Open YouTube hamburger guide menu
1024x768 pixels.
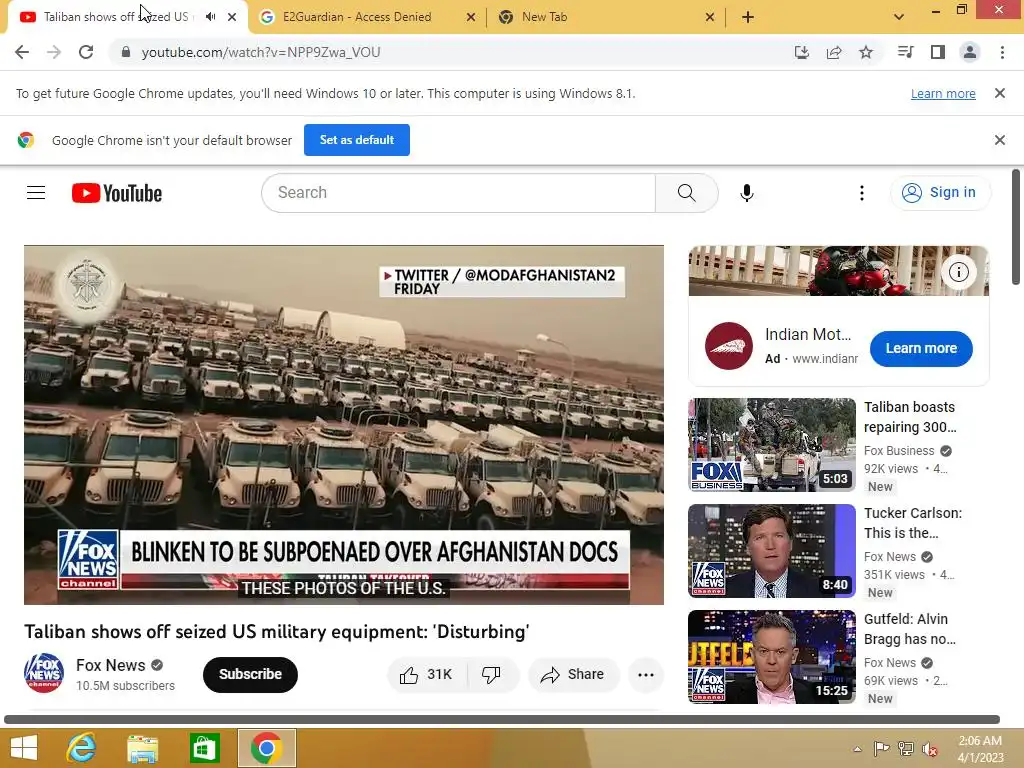[36, 193]
